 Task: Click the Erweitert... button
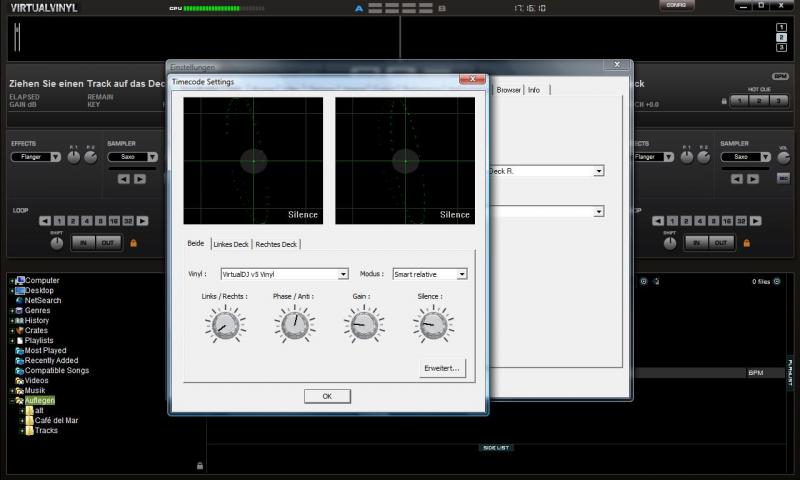pyautogui.click(x=442, y=368)
